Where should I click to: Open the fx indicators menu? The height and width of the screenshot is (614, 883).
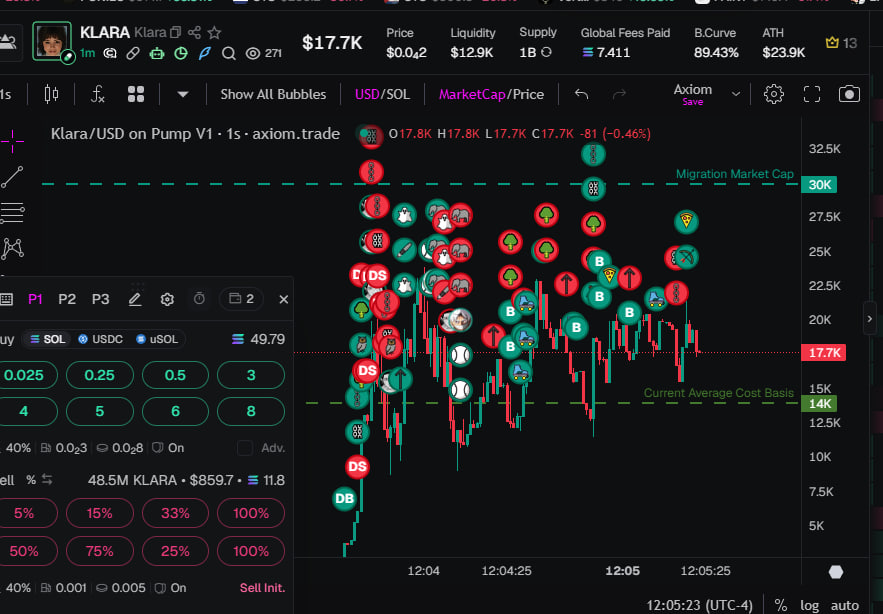tap(97, 94)
